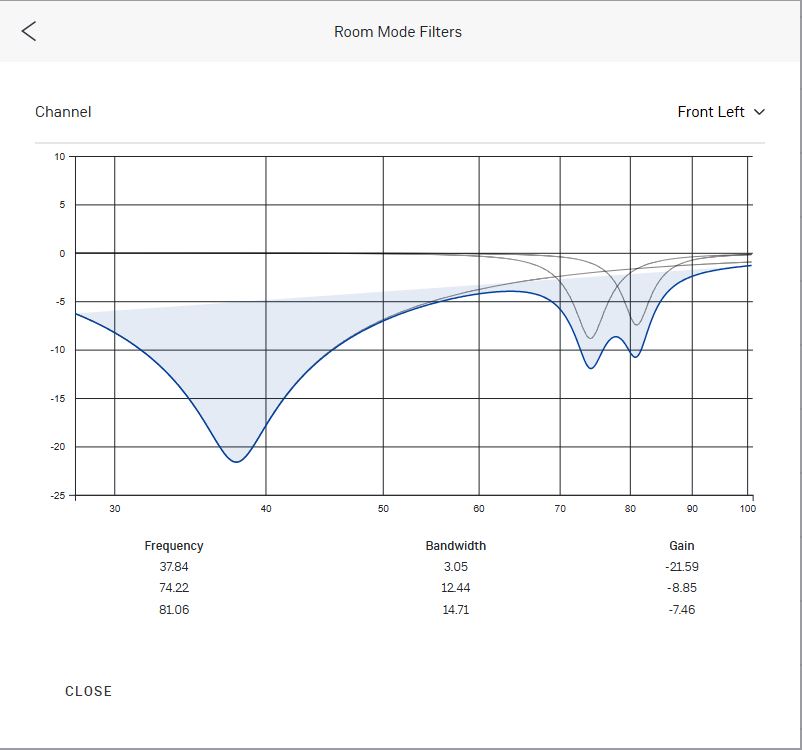Select frequency value 74.22

click(x=174, y=588)
